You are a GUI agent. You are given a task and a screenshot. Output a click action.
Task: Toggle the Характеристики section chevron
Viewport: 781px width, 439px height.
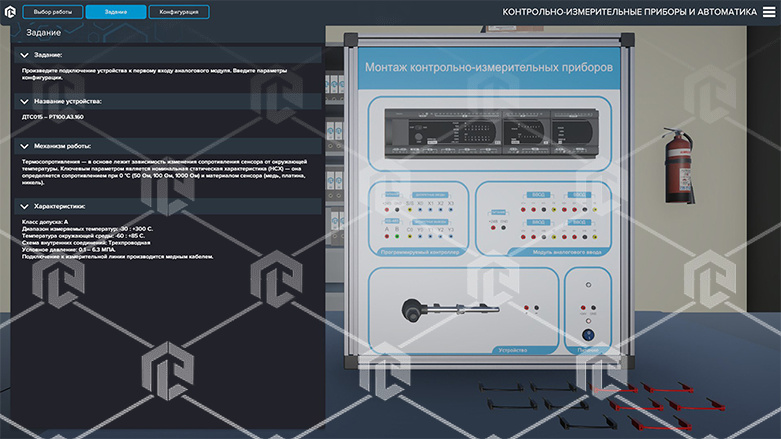coord(25,206)
